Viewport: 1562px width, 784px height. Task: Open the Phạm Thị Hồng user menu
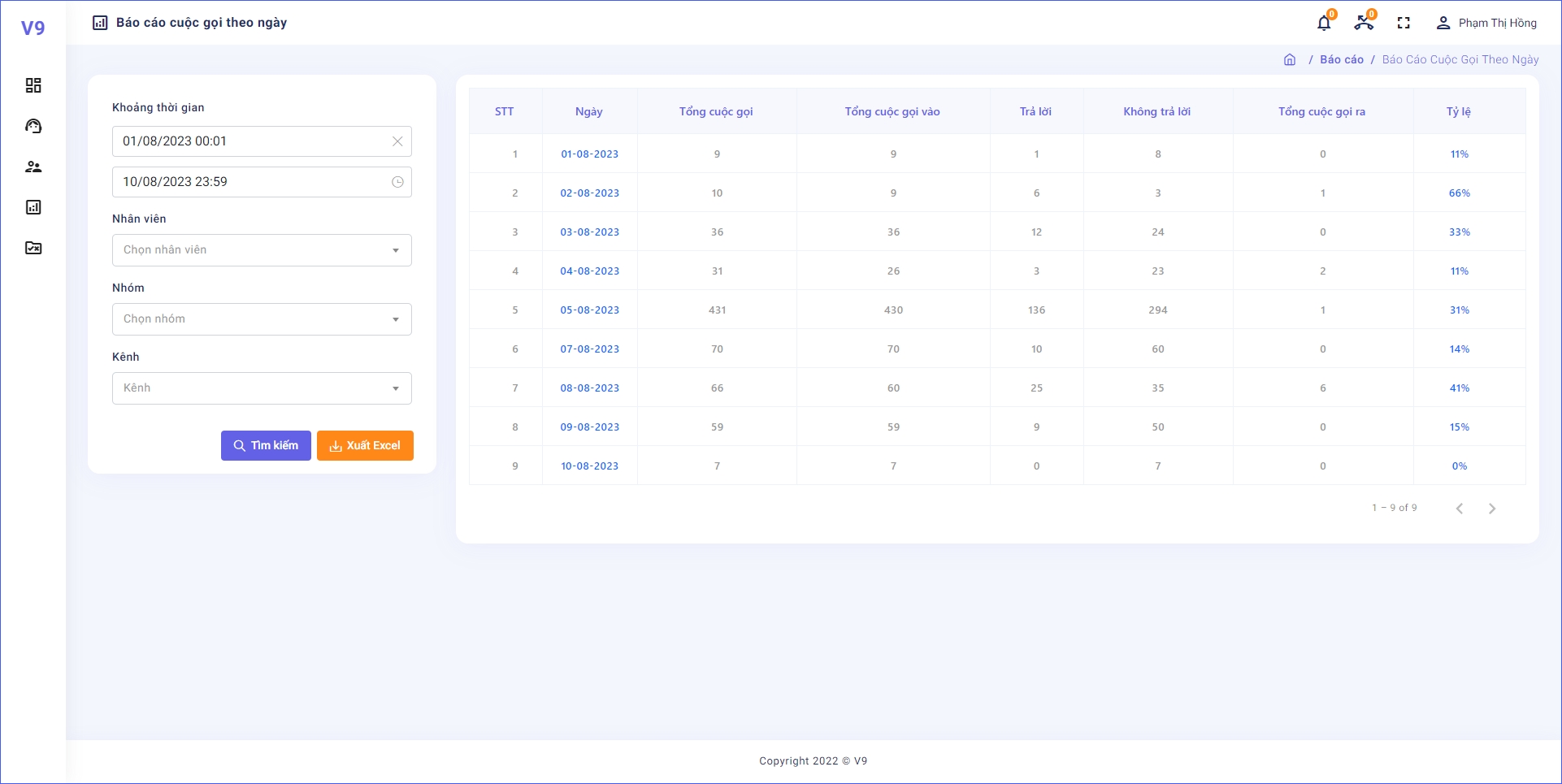[x=1486, y=23]
